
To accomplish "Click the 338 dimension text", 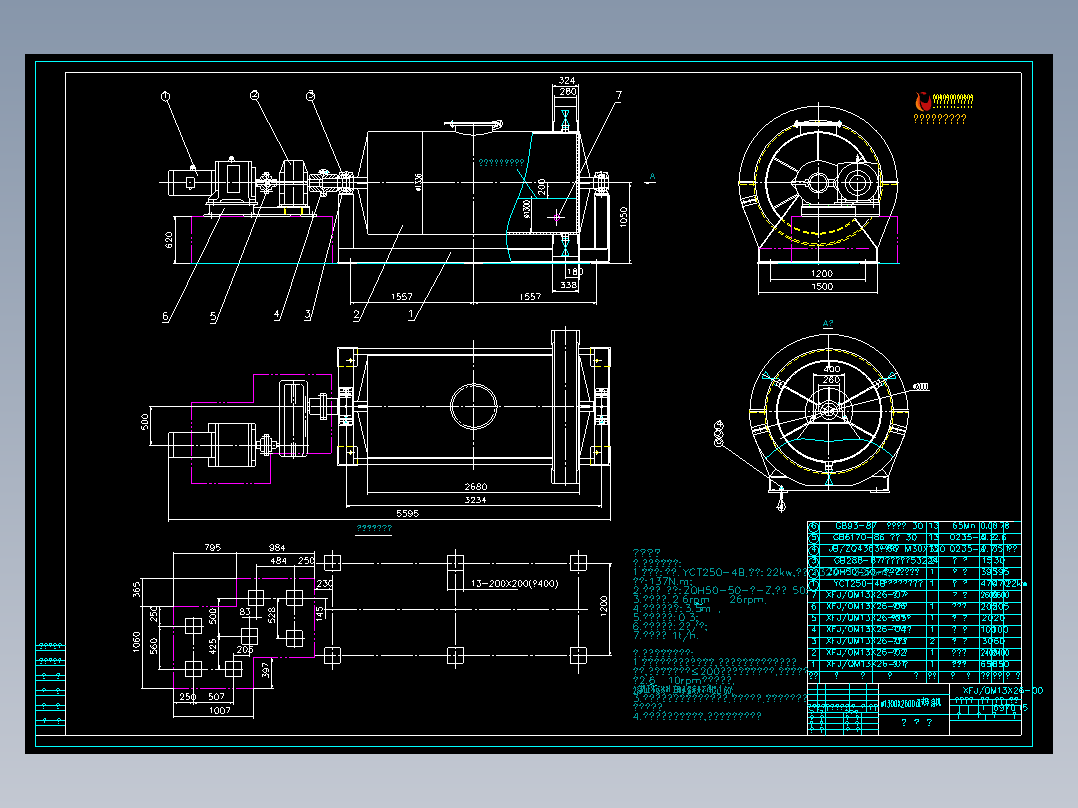I will point(569,285).
